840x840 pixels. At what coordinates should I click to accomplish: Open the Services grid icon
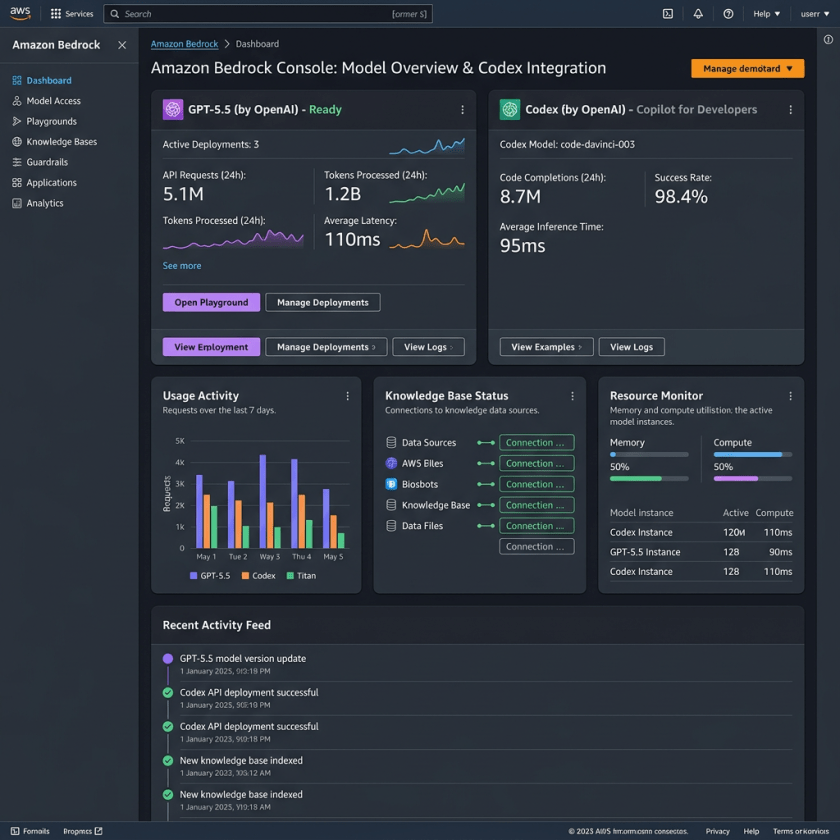click(x=56, y=14)
